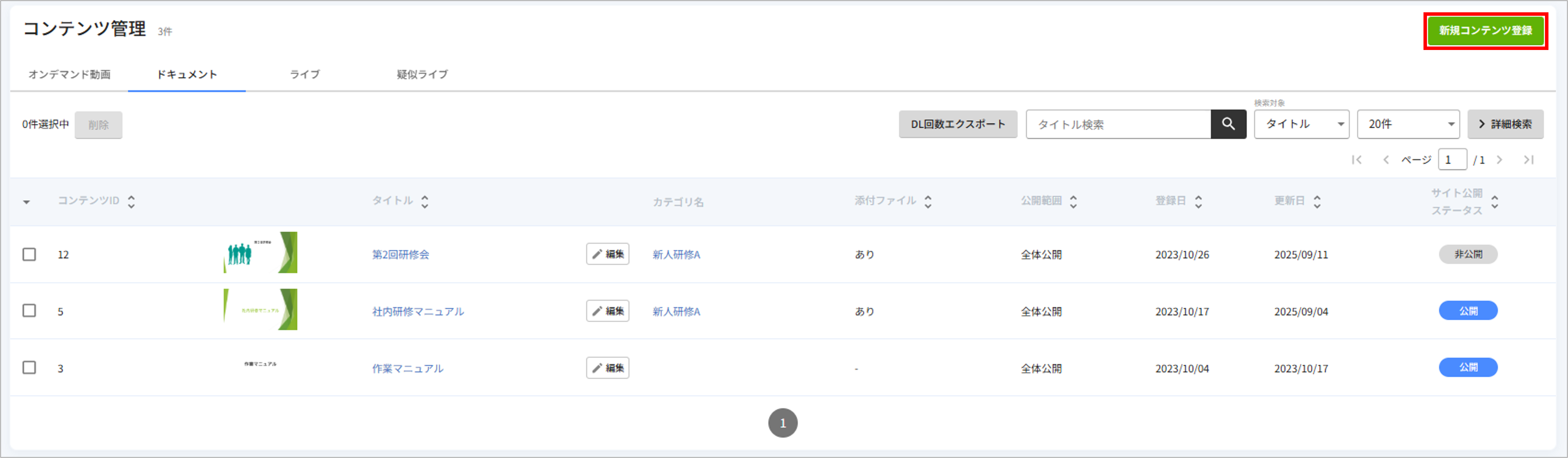Expand 詳細検索 panel
Screen dimensions: 1568x458
point(1505,124)
